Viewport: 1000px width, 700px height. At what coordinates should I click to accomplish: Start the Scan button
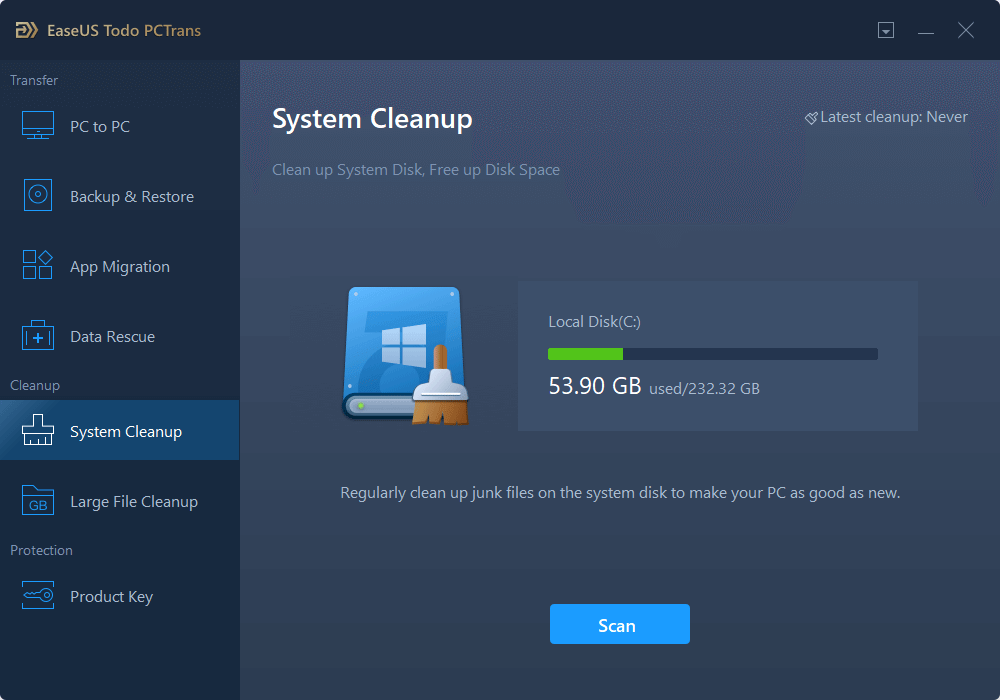[x=619, y=624]
